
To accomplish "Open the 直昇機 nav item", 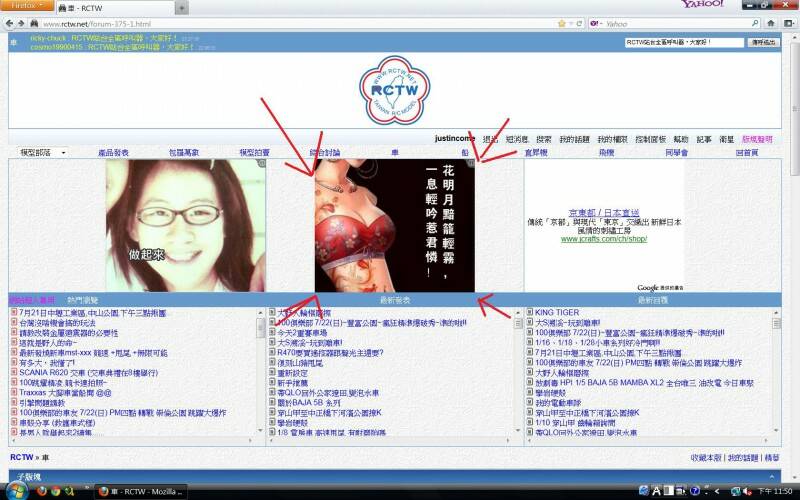I will click(x=536, y=153).
